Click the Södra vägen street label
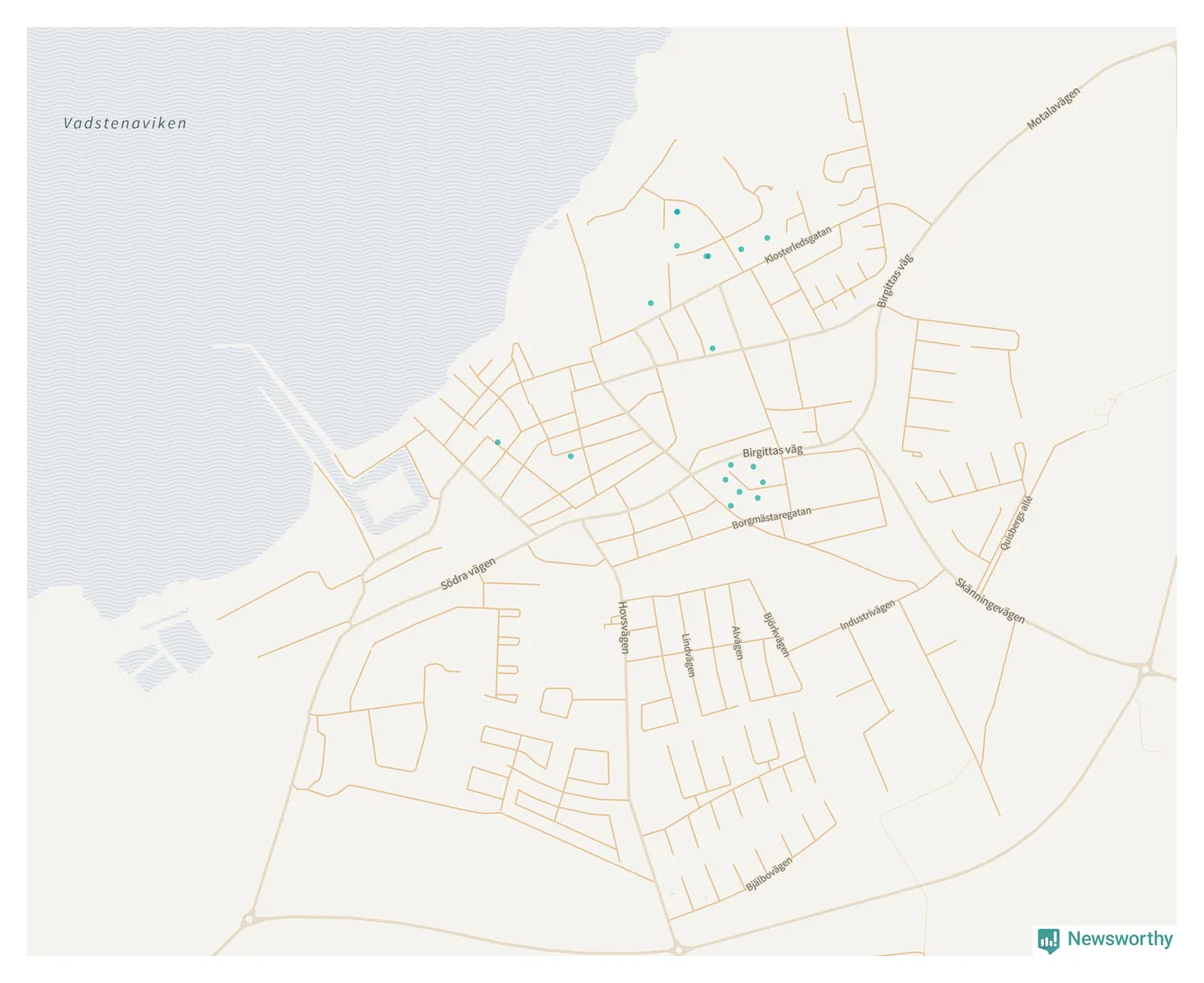The width and height of the screenshot is (1204, 983). [x=468, y=574]
